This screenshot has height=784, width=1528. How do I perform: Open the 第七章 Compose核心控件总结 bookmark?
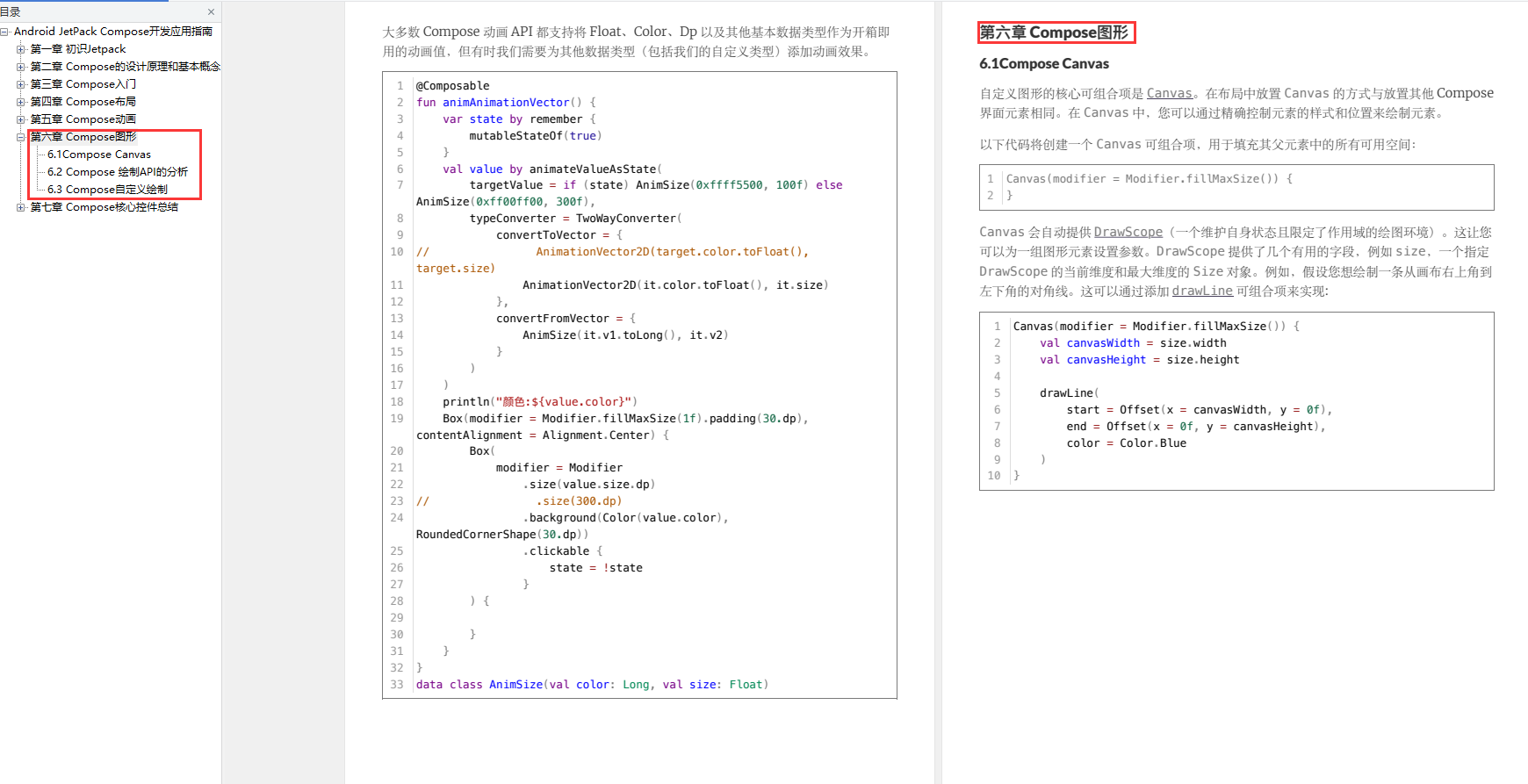click(x=105, y=207)
